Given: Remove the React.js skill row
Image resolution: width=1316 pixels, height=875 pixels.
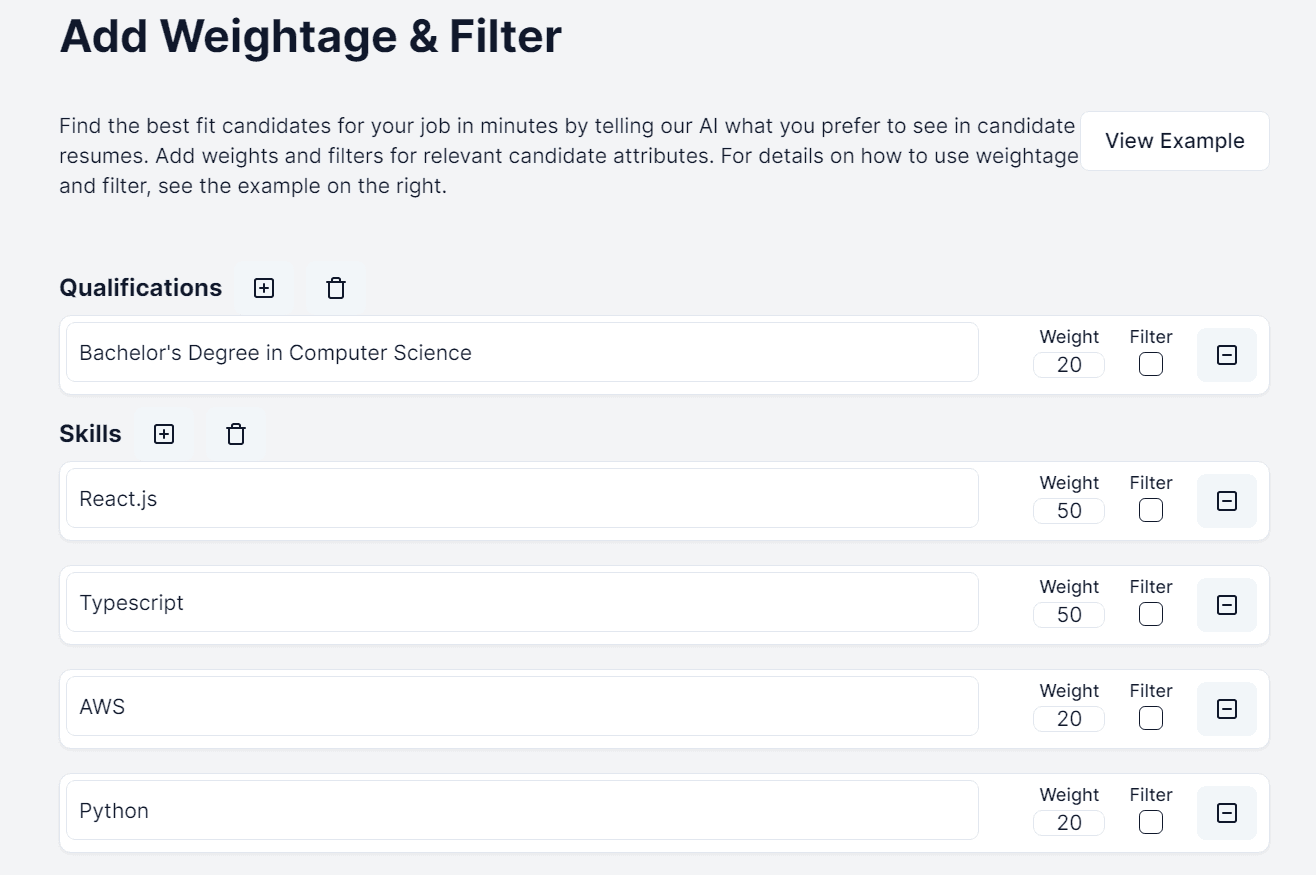Looking at the screenshot, I should pos(1226,501).
